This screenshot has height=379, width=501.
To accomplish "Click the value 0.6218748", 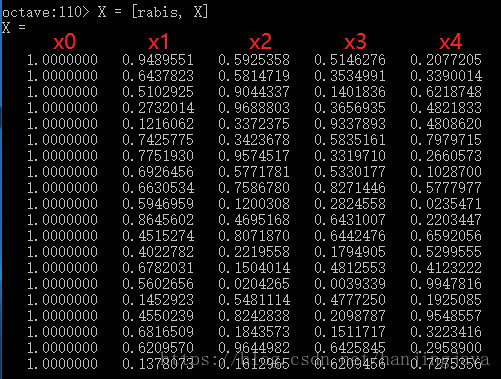I will 446,92.
